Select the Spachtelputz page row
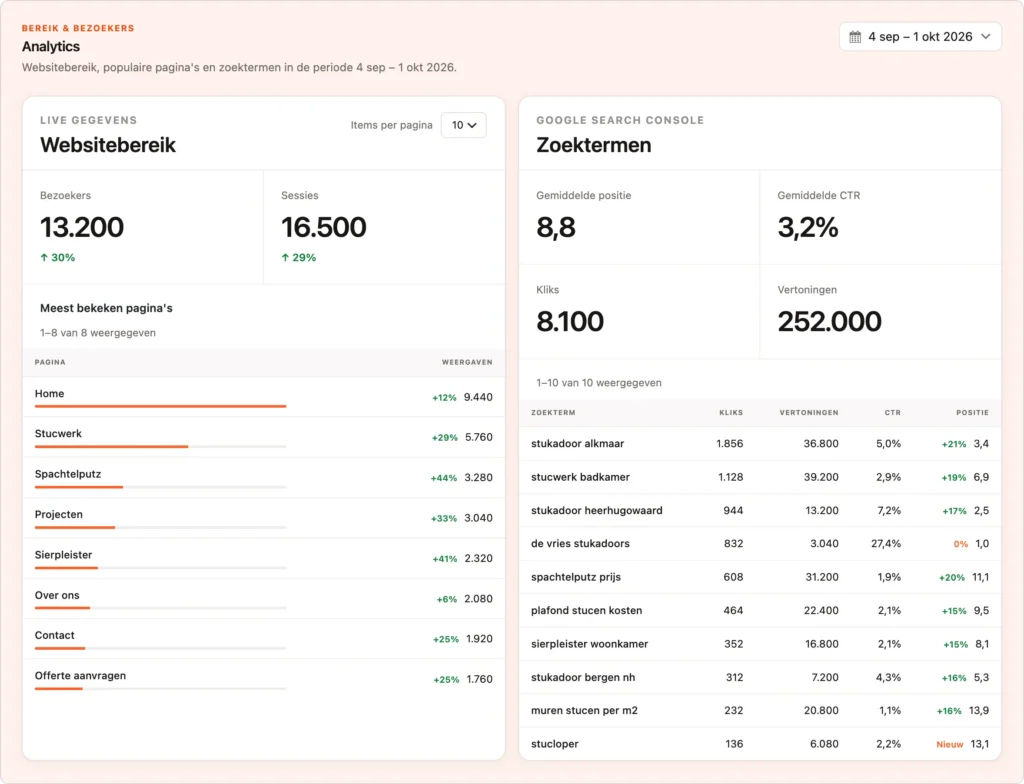 point(264,478)
